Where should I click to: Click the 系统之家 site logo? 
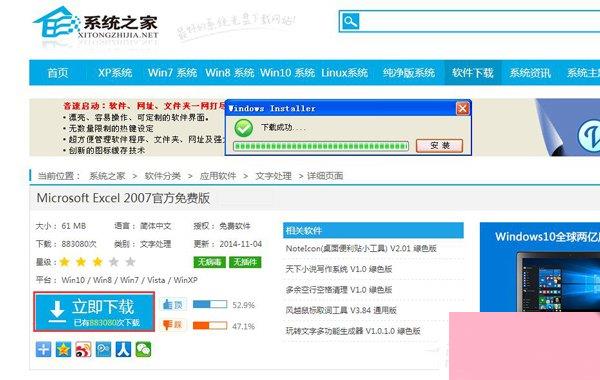click(96, 24)
